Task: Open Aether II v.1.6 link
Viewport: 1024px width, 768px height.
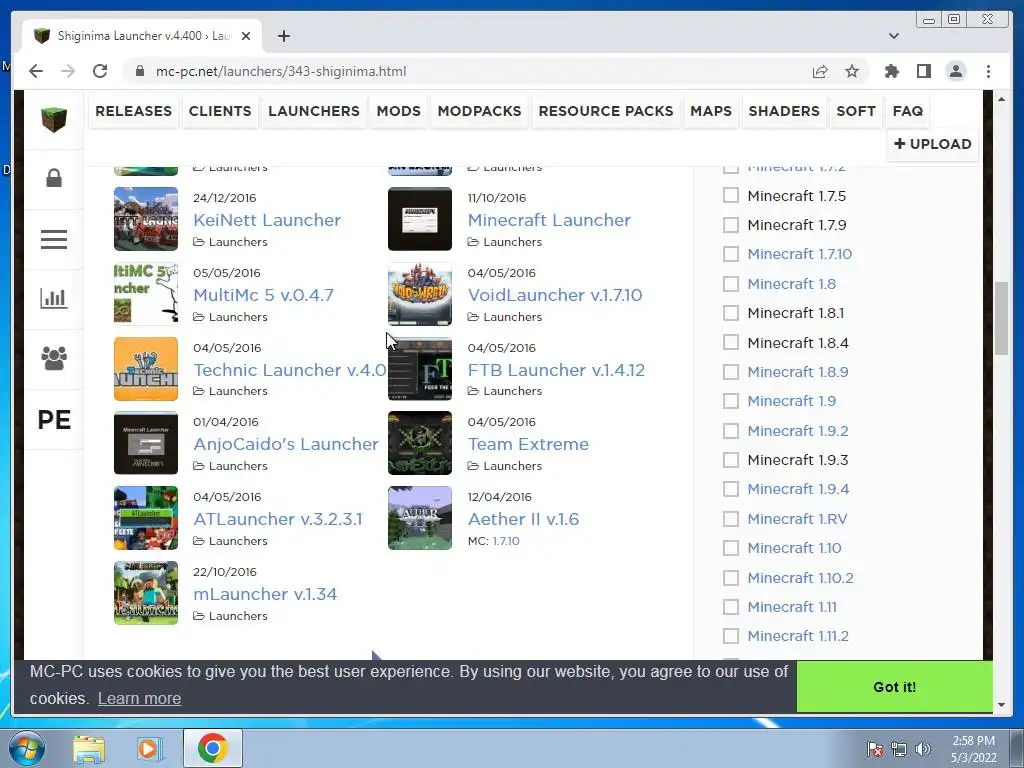Action: (x=523, y=519)
